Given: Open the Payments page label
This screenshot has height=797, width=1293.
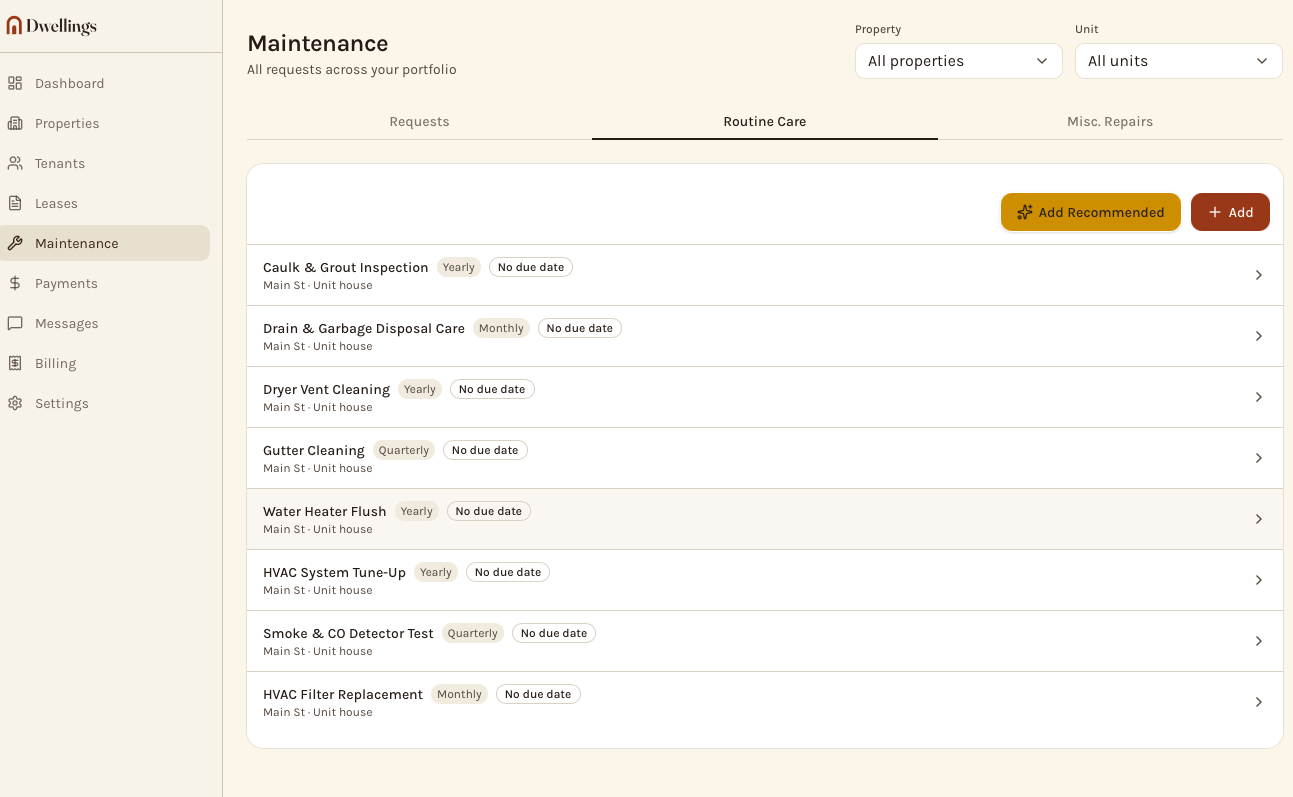Looking at the screenshot, I should (x=66, y=283).
